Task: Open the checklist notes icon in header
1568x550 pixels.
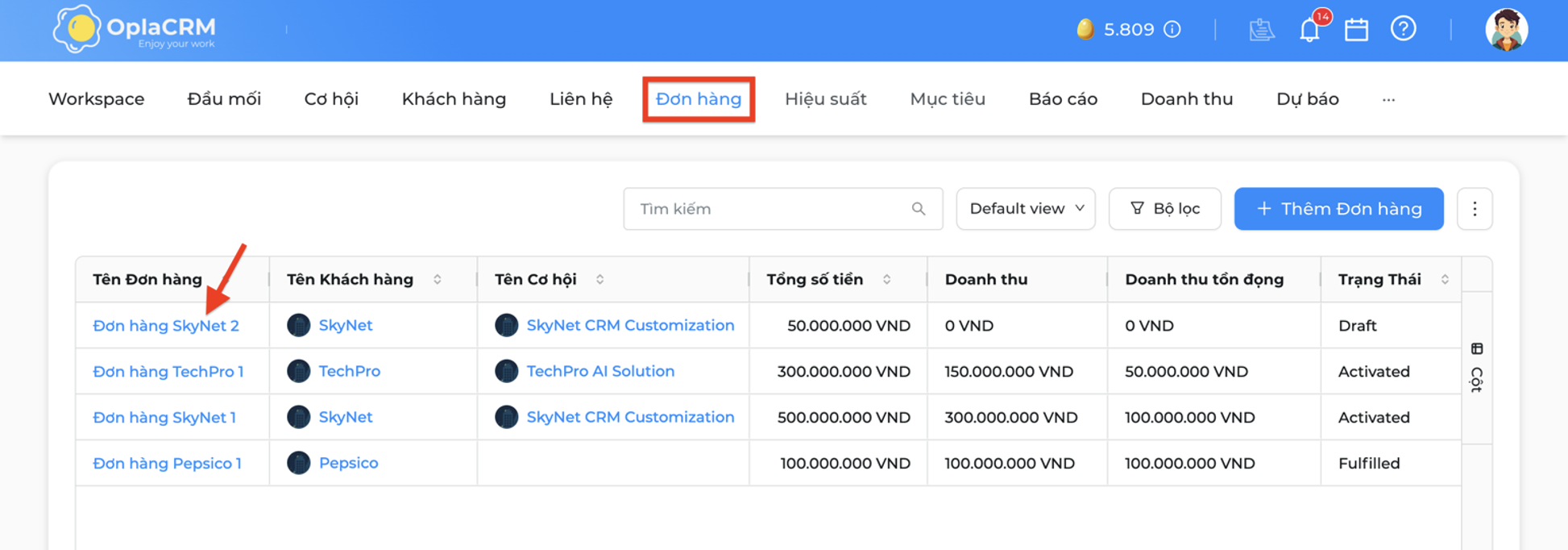Action: point(1261,30)
